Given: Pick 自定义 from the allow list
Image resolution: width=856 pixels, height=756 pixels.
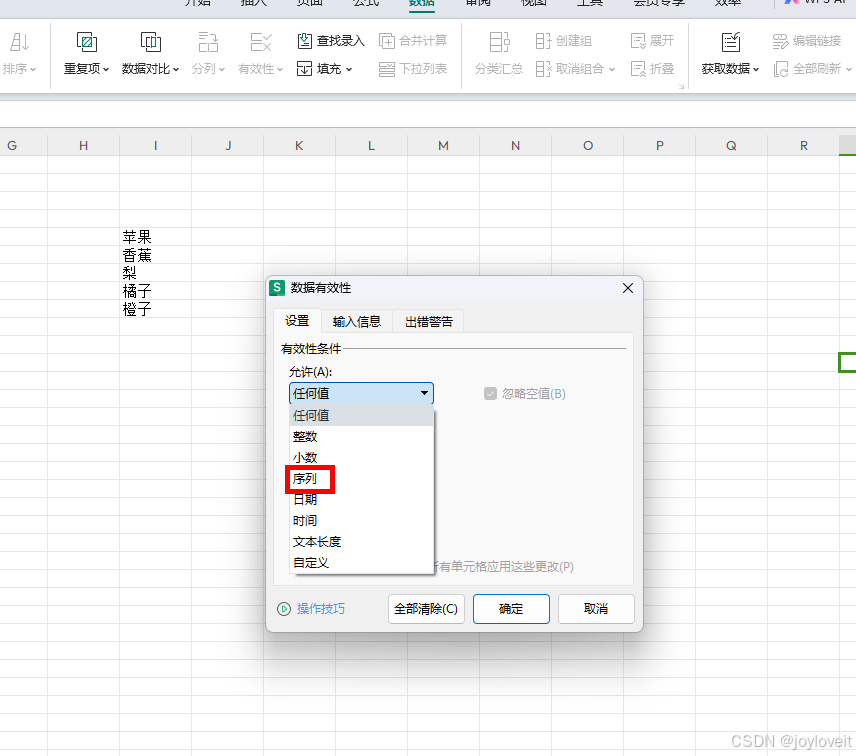Looking at the screenshot, I should point(361,562).
